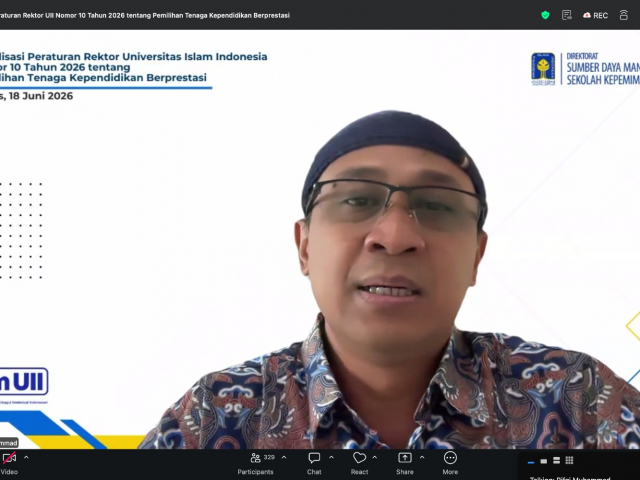Open the meeting transcript icon in top bar
Viewport: 640px width, 480px height.
point(567,16)
